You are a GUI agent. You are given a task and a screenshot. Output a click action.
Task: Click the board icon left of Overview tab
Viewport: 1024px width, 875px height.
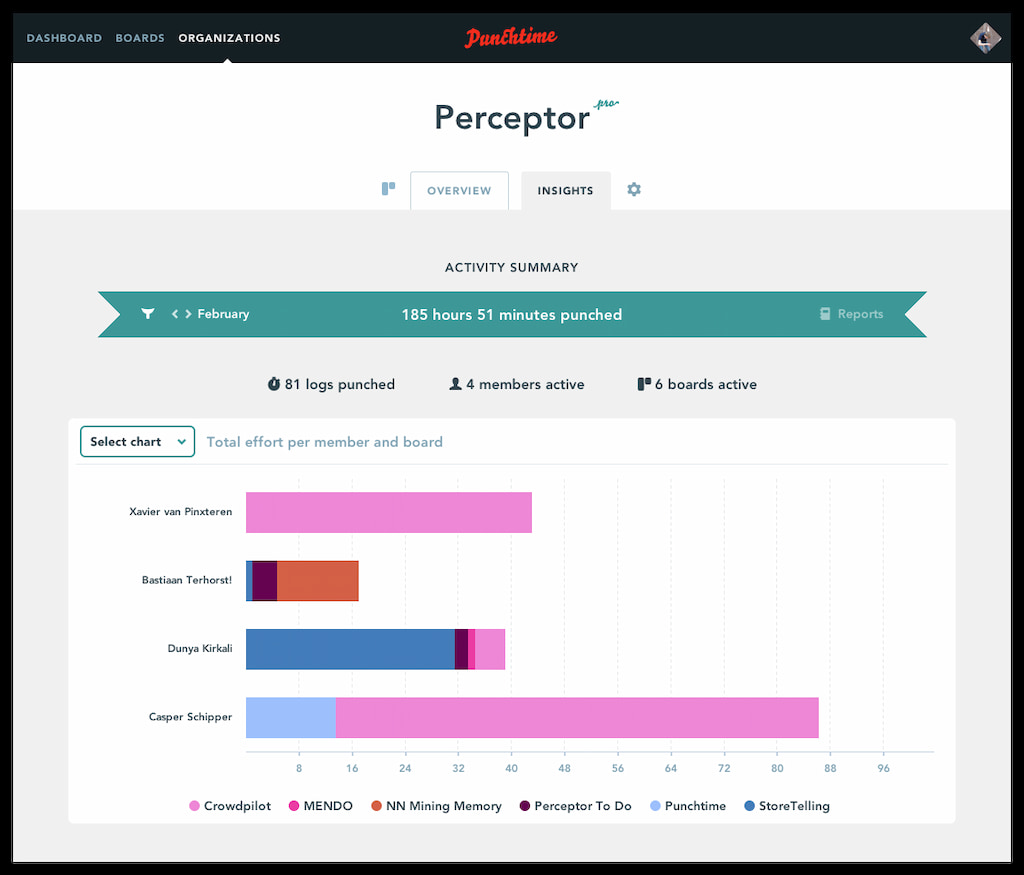click(389, 188)
